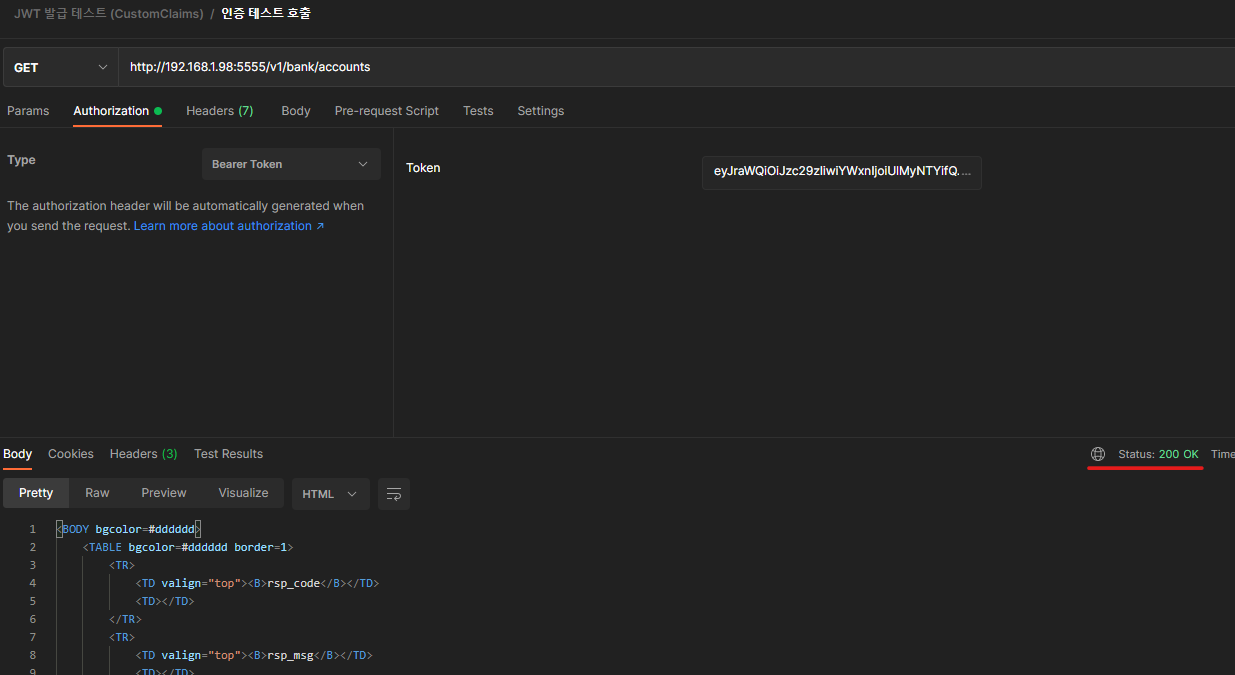Toggle the response word wrap icon
Screen dimensions: 1235x675
(394, 494)
